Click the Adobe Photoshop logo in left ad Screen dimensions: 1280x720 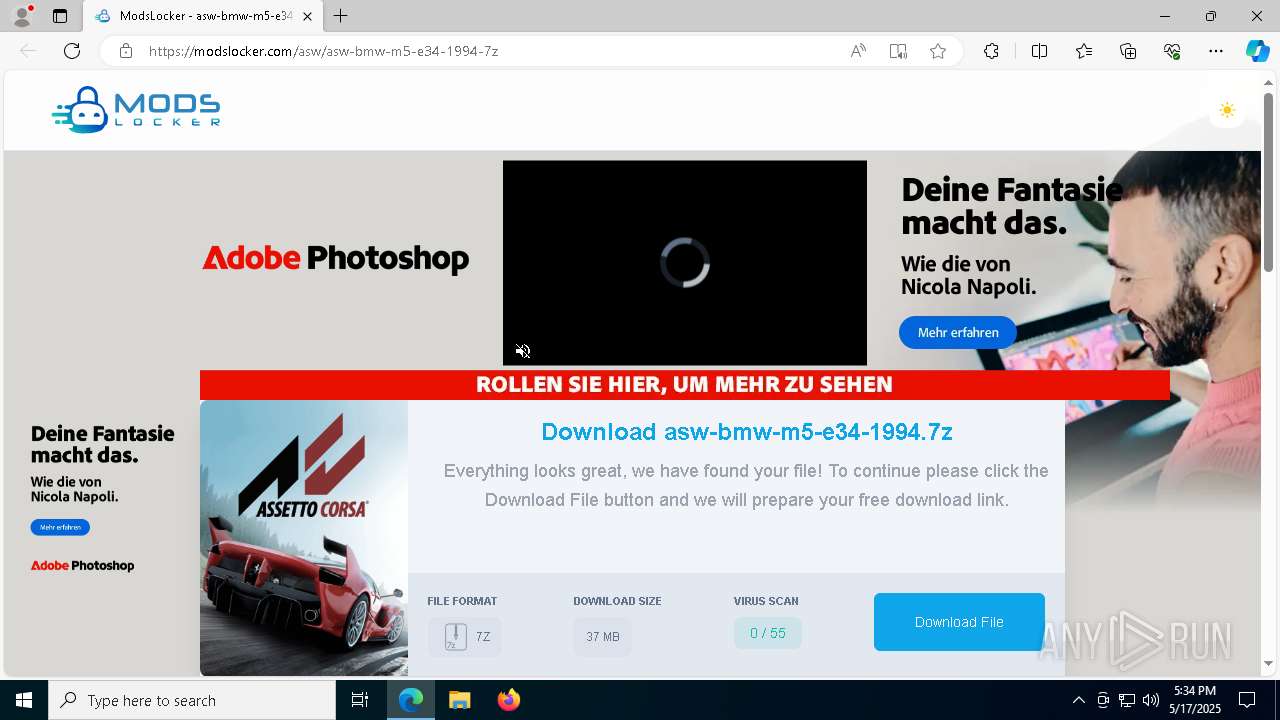pyautogui.click(x=82, y=566)
